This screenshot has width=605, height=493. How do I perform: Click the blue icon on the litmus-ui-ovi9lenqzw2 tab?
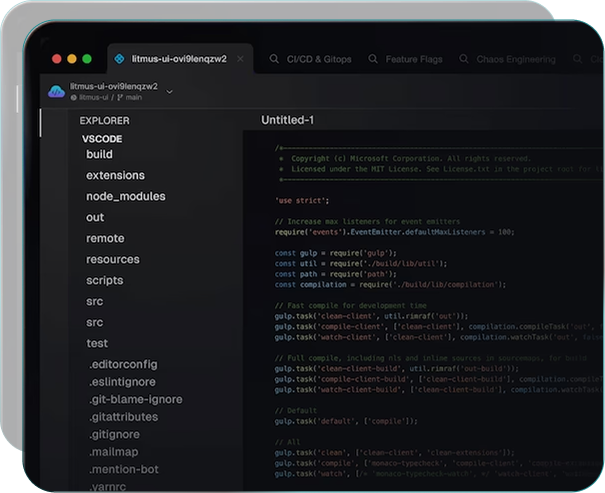click(119, 59)
